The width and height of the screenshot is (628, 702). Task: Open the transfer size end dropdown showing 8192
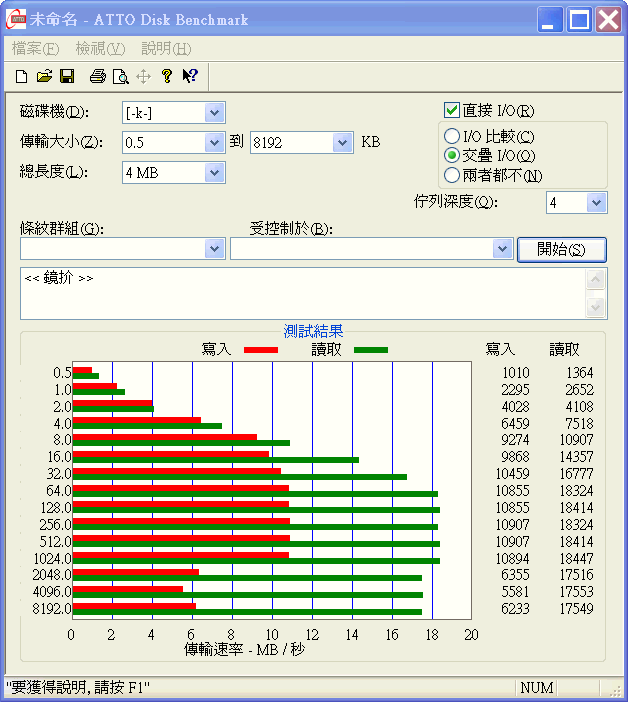pyautogui.click(x=342, y=143)
